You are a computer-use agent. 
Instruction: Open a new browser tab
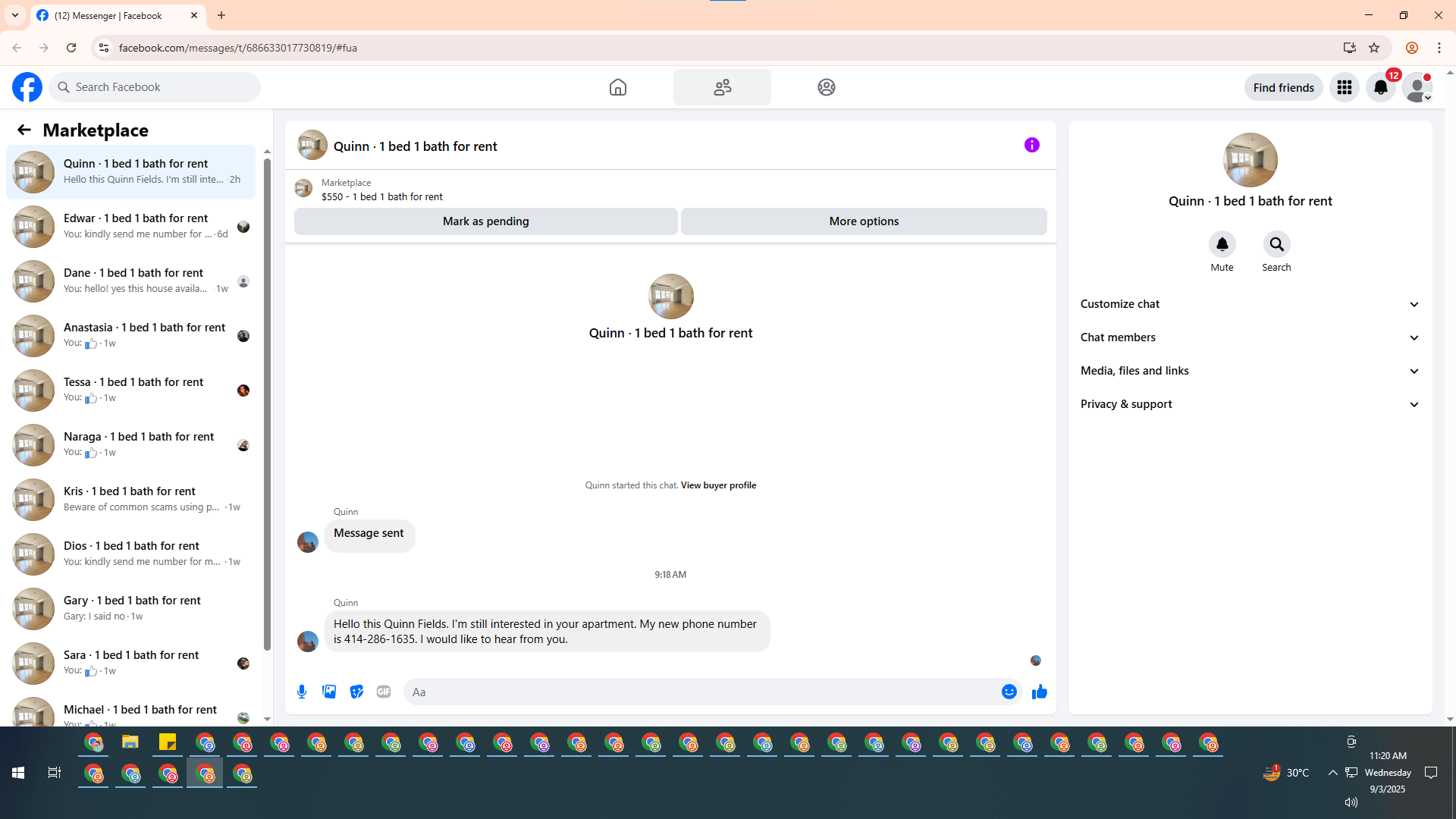coord(221,15)
